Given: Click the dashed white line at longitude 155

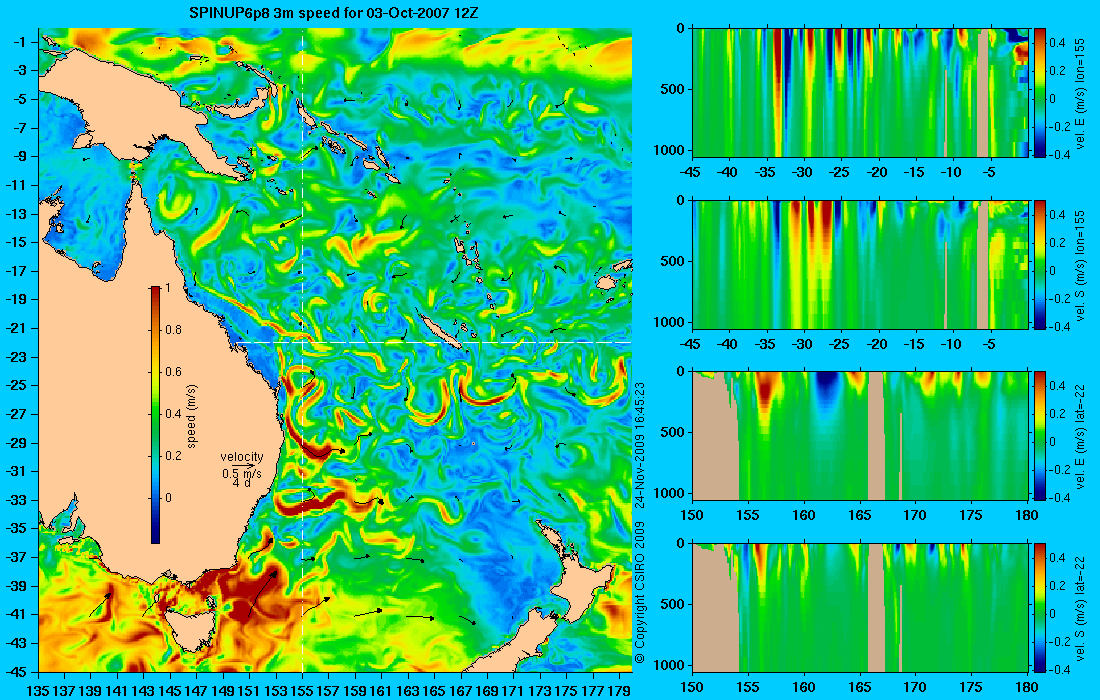Looking at the screenshot, I should (302, 350).
